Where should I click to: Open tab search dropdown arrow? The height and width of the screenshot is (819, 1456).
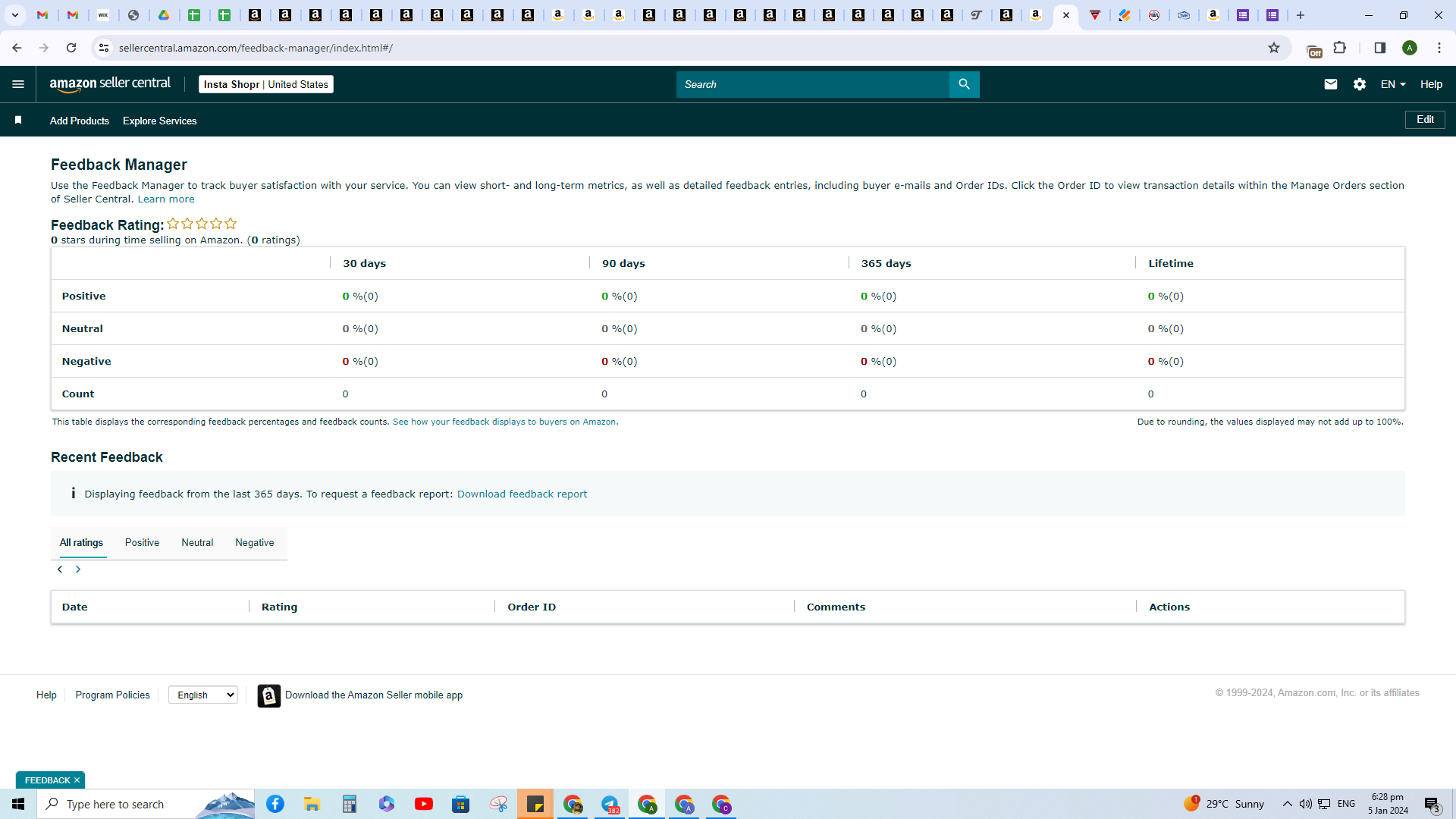click(14, 15)
